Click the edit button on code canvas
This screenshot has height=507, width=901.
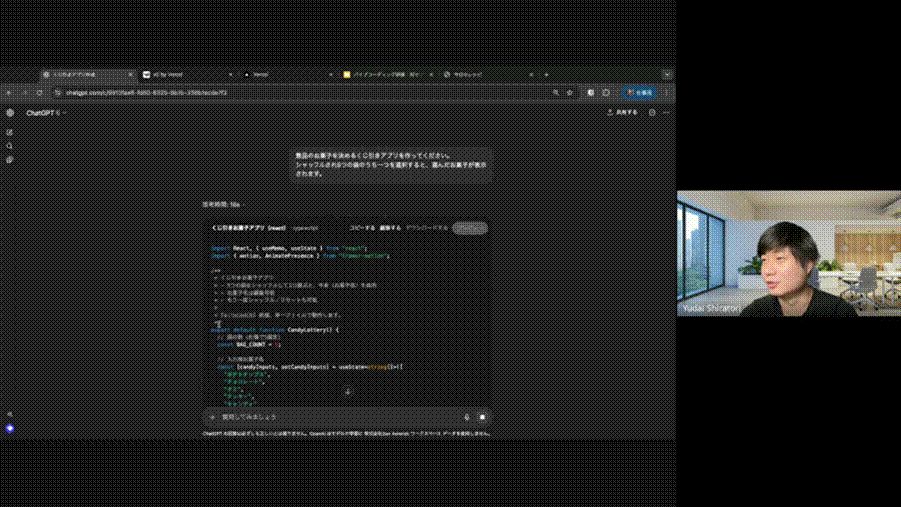pyautogui.click(x=390, y=228)
